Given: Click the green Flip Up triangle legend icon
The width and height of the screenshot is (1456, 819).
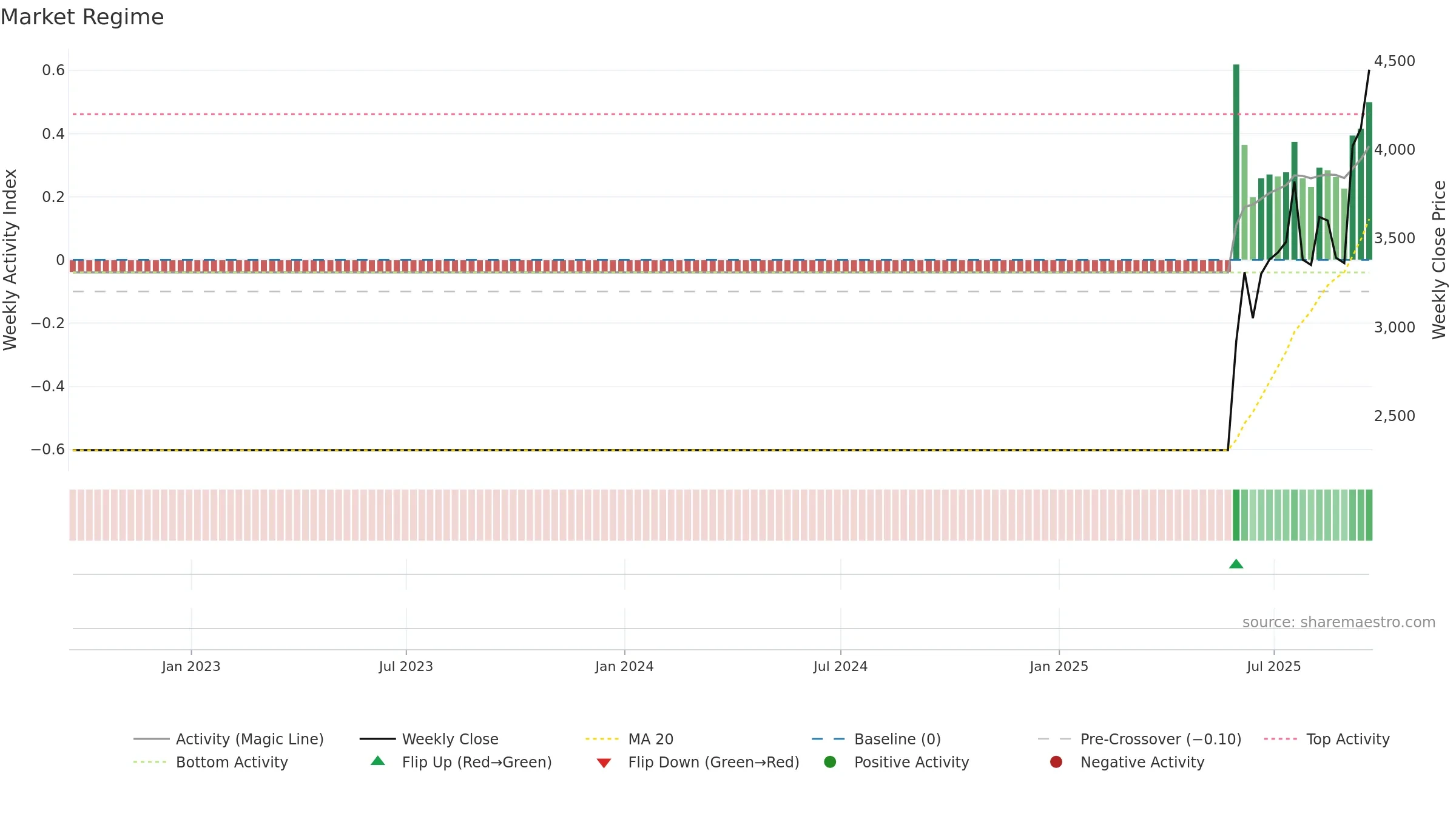Looking at the screenshot, I should pyautogui.click(x=378, y=761).
